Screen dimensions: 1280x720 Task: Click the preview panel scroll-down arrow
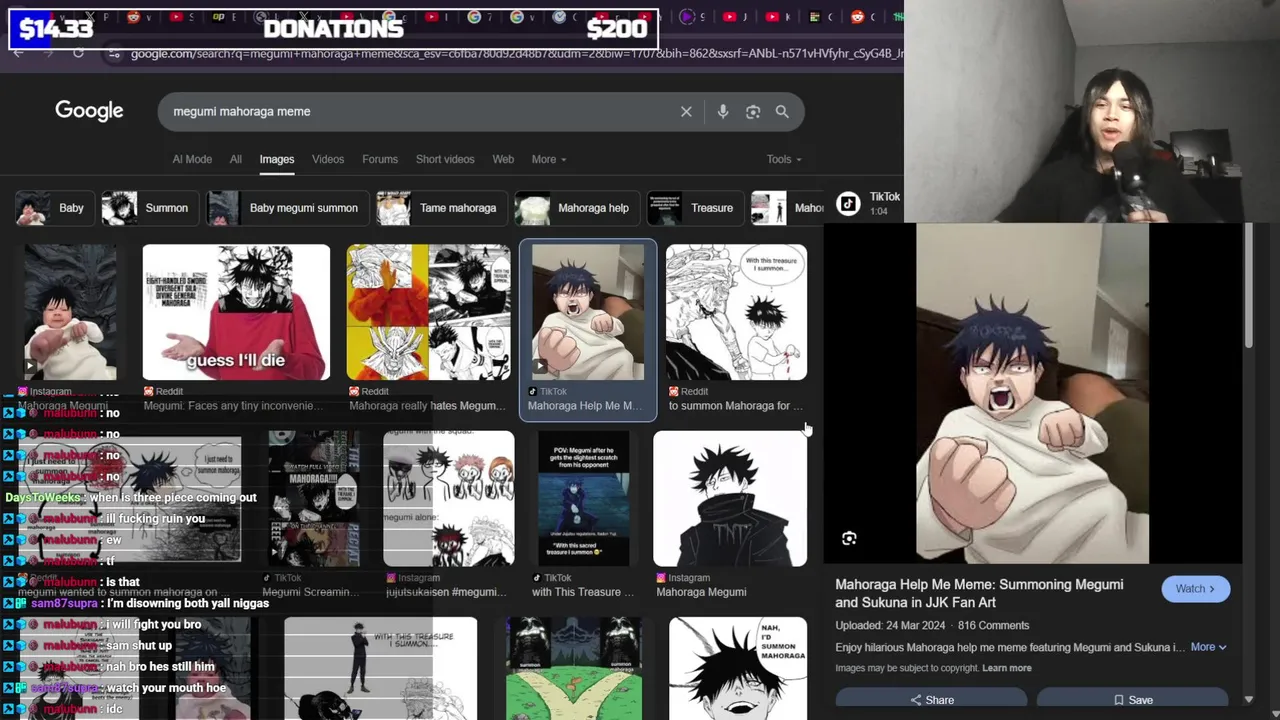click(1248, 700)
